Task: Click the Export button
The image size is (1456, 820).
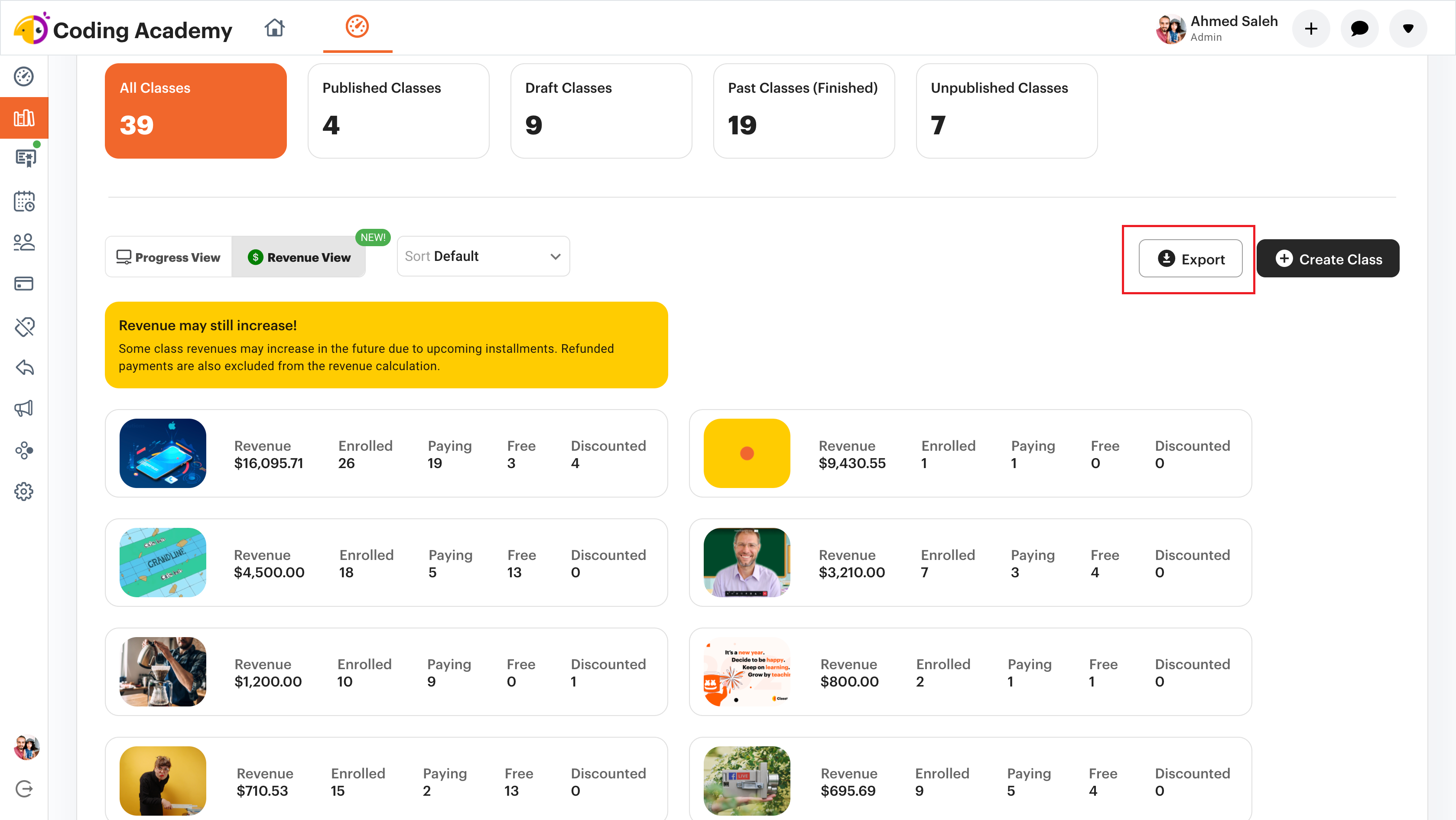Action: click(1190, 259)
